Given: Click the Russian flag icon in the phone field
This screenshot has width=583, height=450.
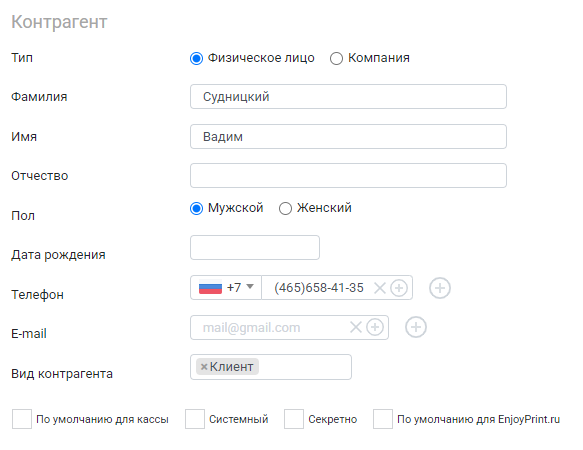Looking at the screenshot, I should point(210,287).
